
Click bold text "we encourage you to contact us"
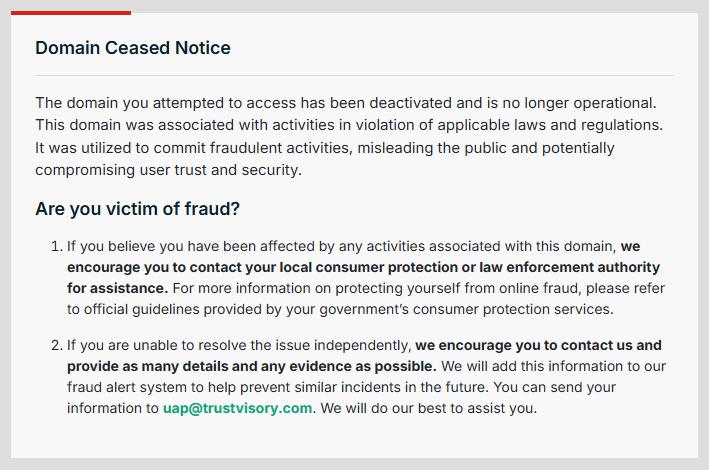[538, 345]
